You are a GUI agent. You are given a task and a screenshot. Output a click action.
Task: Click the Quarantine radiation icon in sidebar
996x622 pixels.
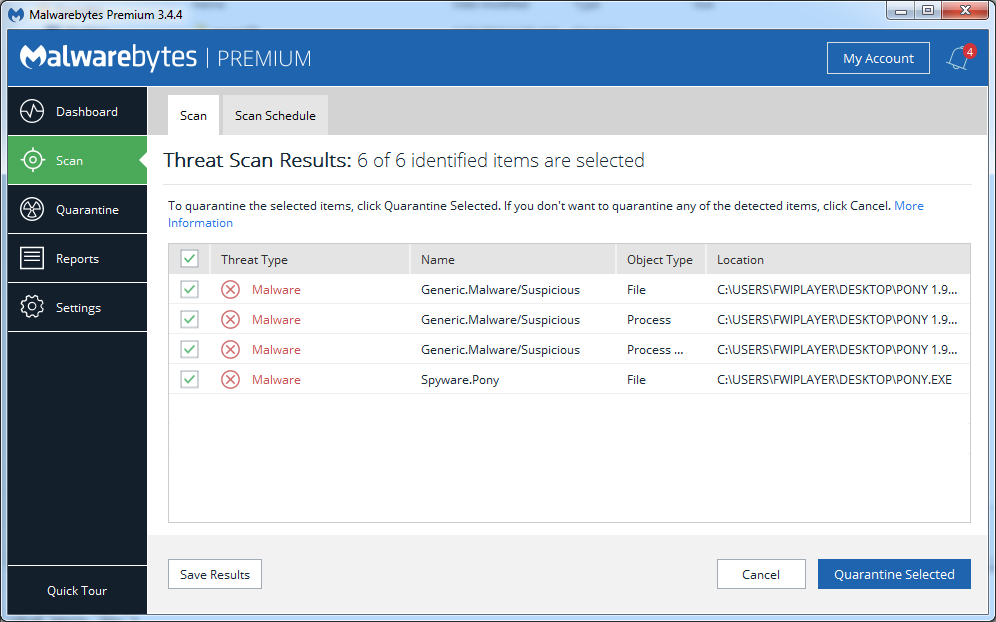coord(32,209)
